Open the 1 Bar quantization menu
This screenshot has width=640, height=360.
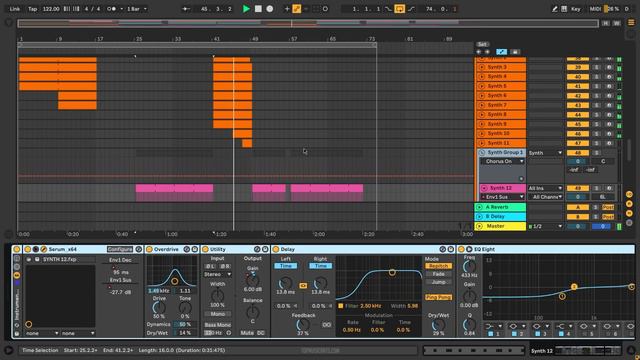[x=136, y=9]
